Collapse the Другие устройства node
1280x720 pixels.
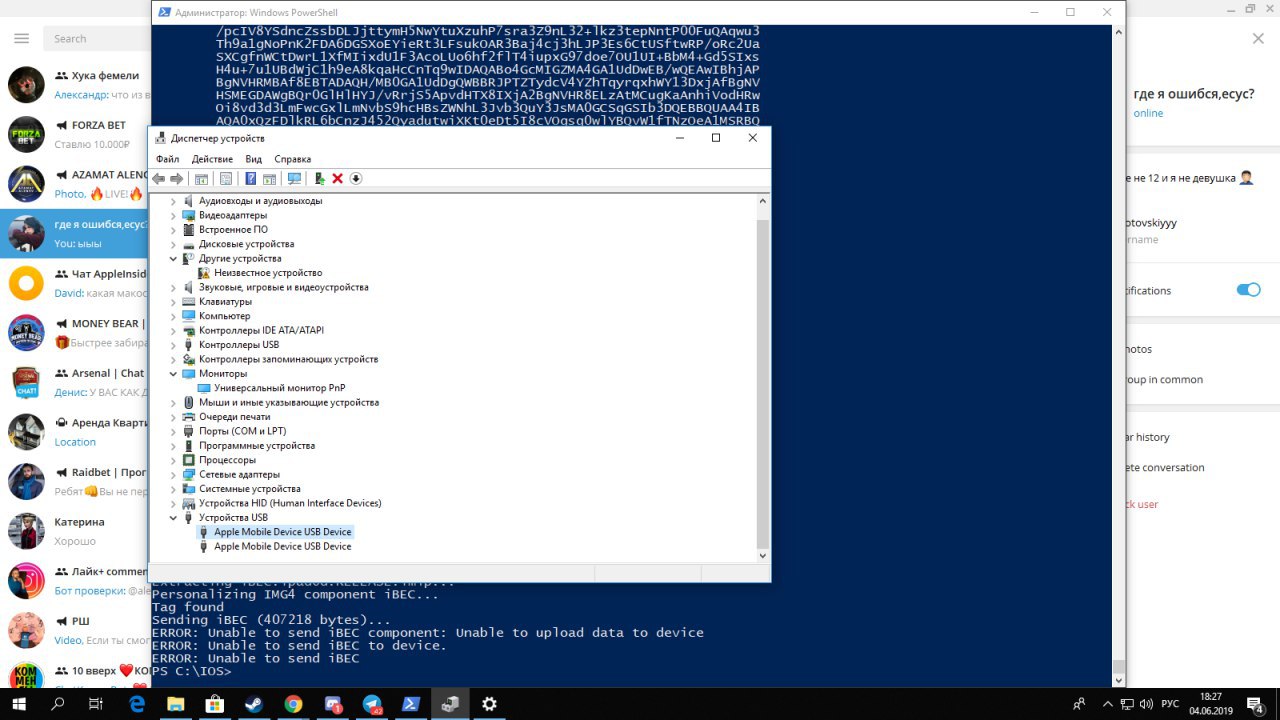coord(173,258)
